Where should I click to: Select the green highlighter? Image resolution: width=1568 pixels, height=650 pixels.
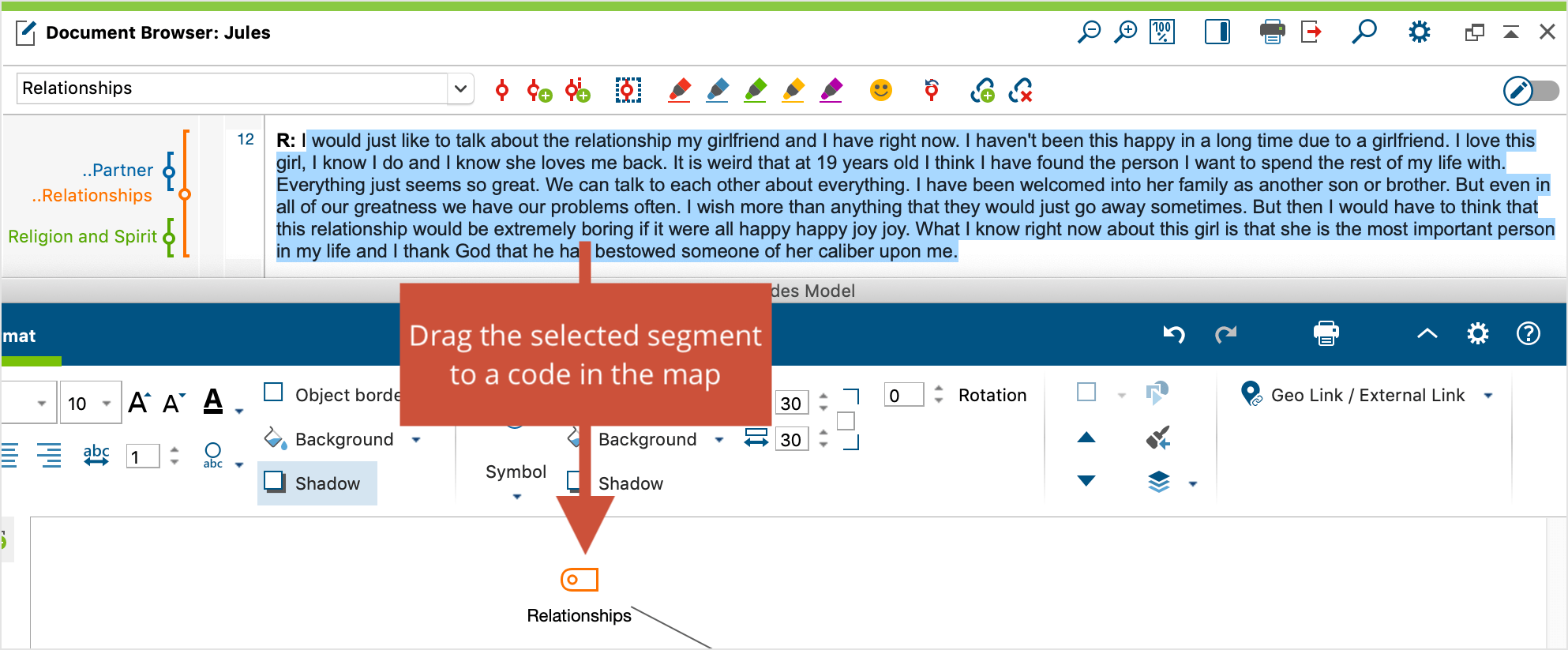click(755, 90)
